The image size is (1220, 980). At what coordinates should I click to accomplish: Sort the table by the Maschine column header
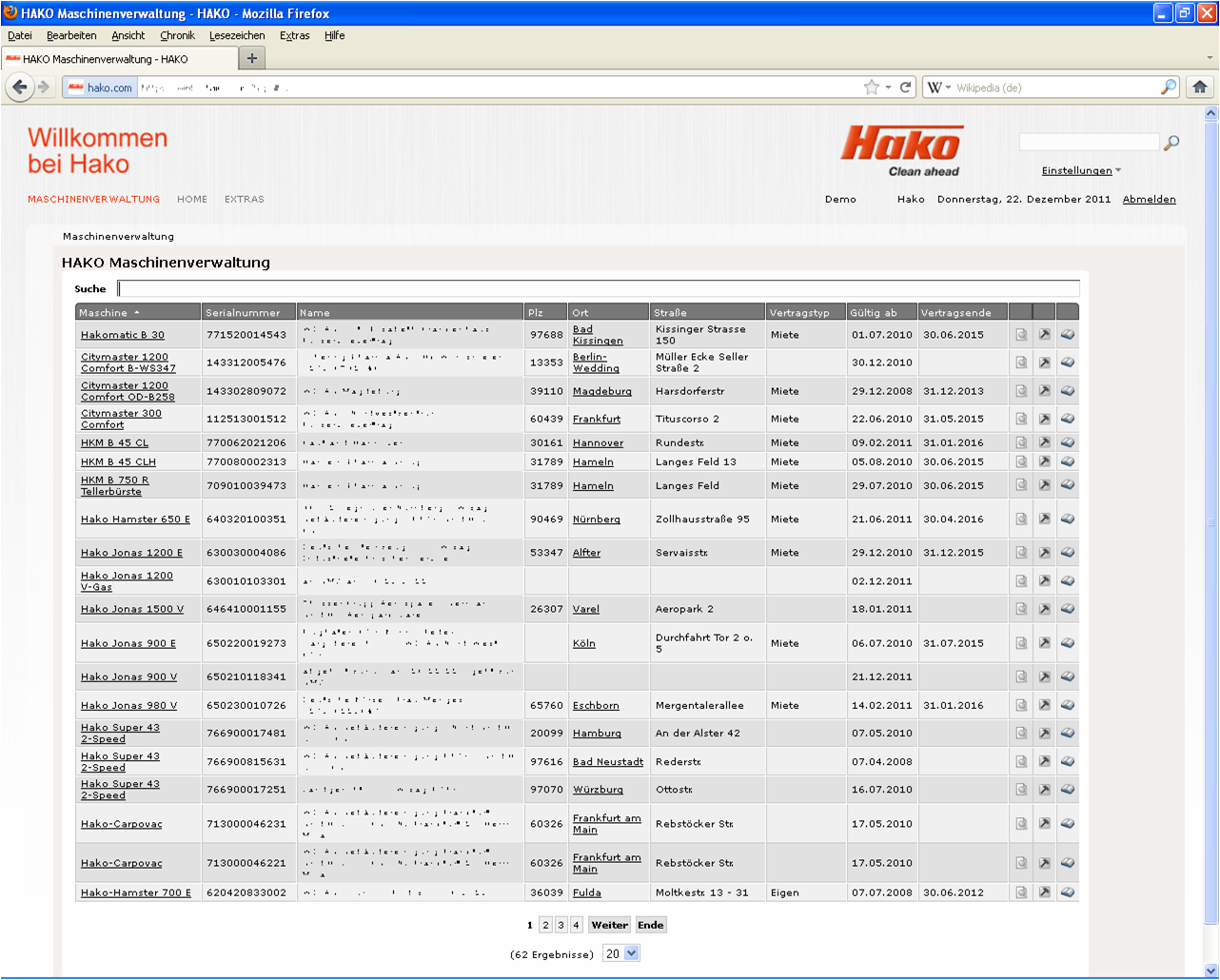138,312
